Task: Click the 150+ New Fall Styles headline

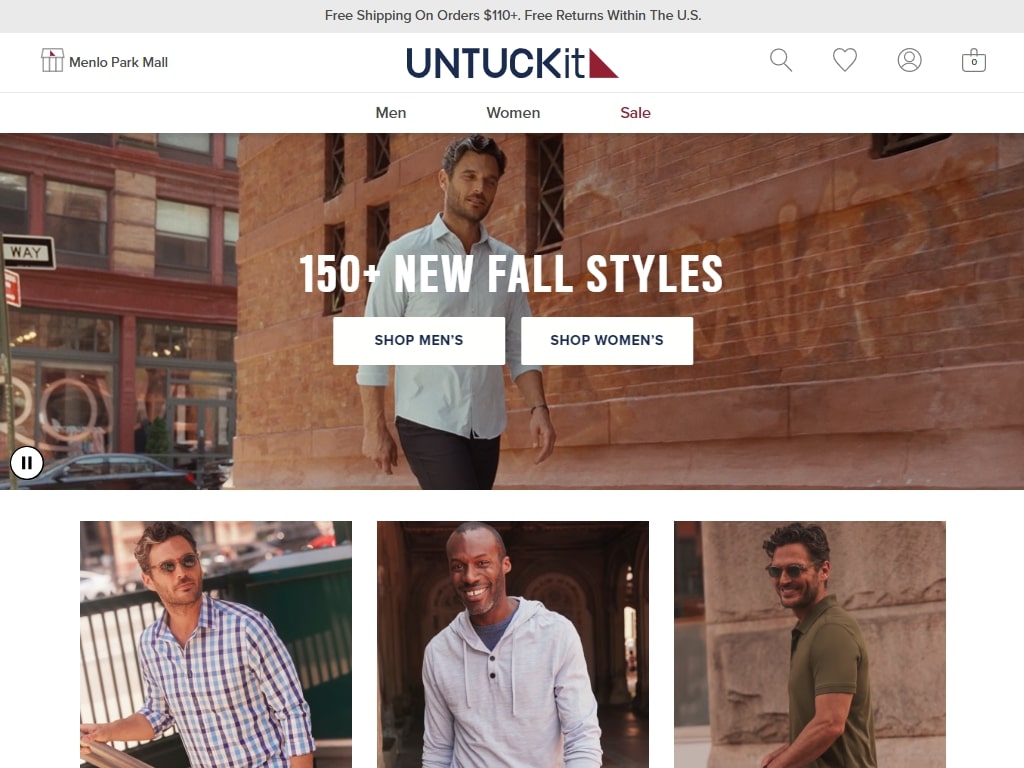Action: 511,274
